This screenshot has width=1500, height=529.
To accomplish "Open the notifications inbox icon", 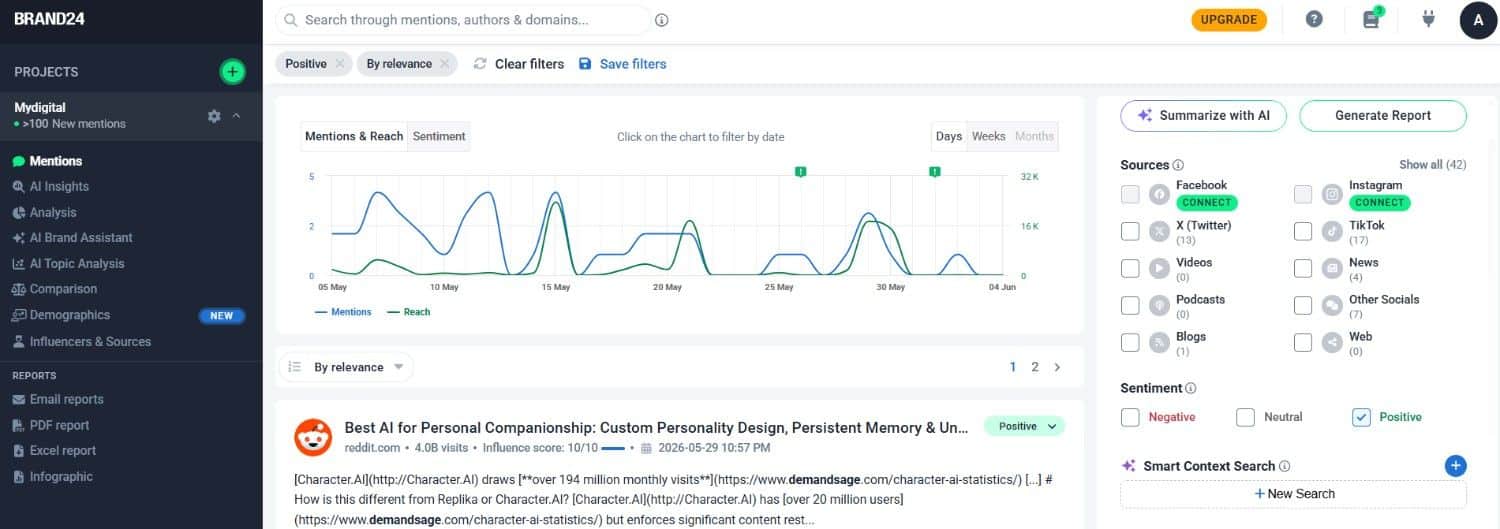I will tap(1371, 19).
